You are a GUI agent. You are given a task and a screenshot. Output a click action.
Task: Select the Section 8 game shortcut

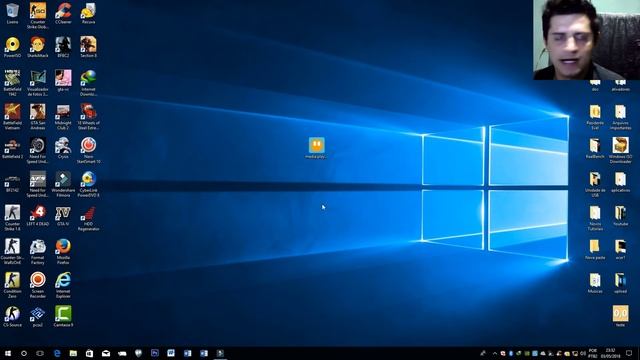tap(88, 47)
